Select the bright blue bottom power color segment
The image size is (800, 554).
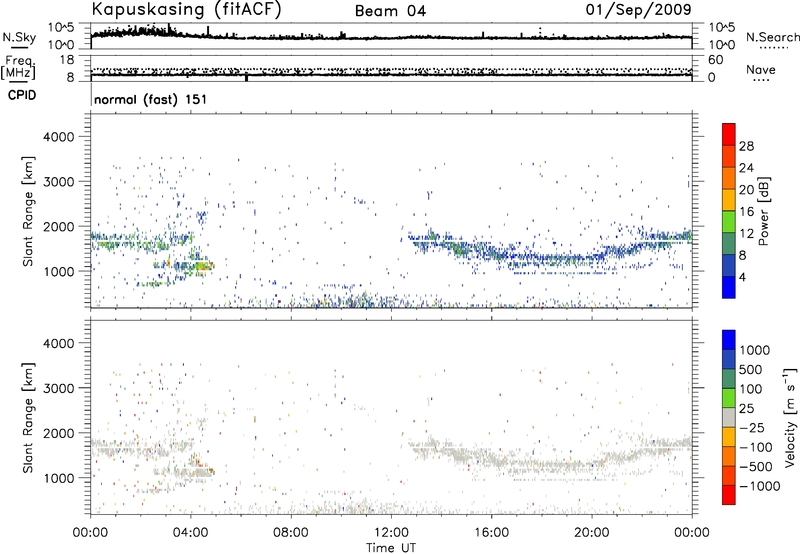click(x=729, y=287)
